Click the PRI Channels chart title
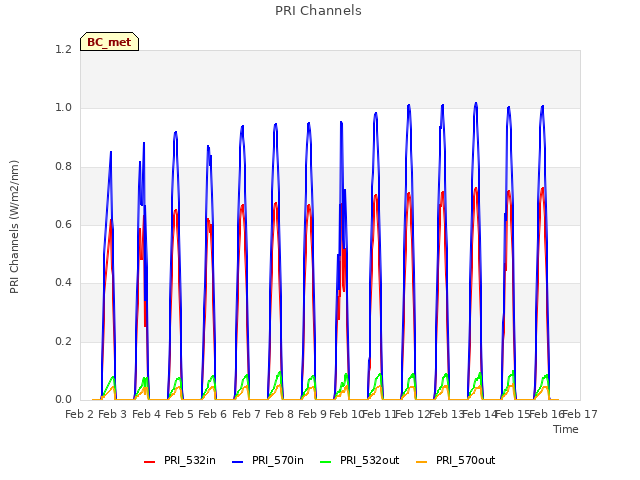 coord(318,11)
